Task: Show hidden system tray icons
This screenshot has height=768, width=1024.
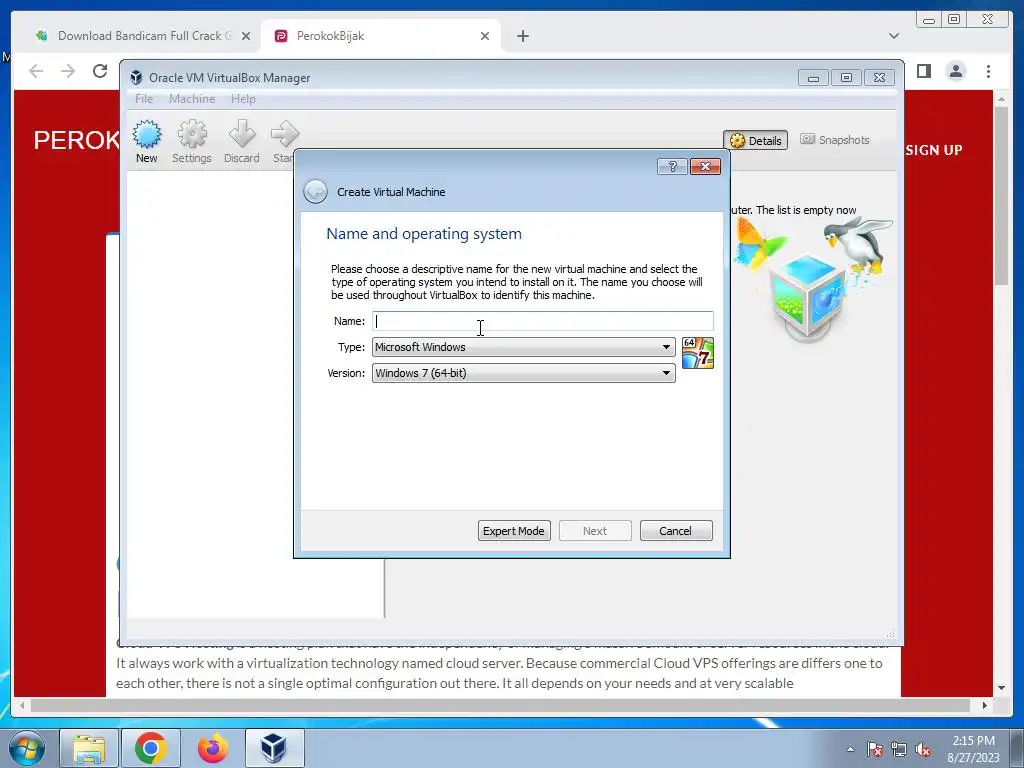Action: click(x=850, y=749)
